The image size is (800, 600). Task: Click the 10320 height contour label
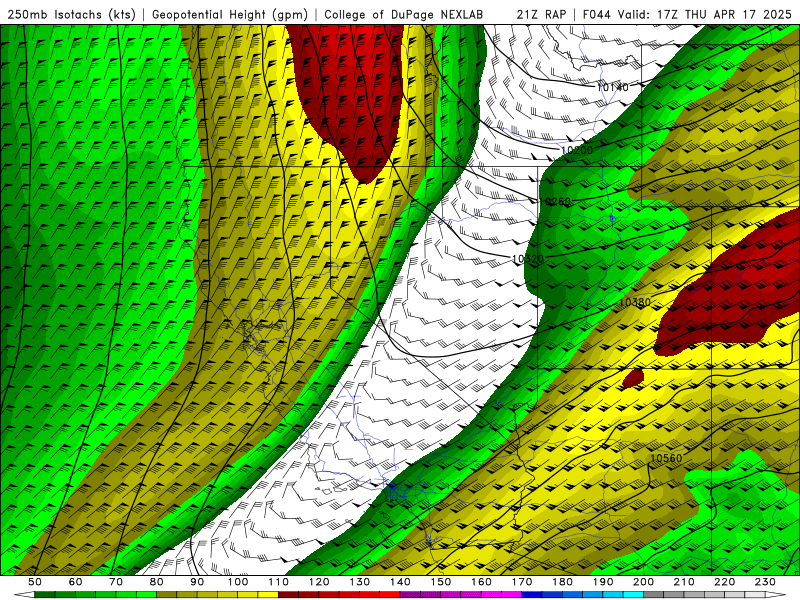coord(528,259)
